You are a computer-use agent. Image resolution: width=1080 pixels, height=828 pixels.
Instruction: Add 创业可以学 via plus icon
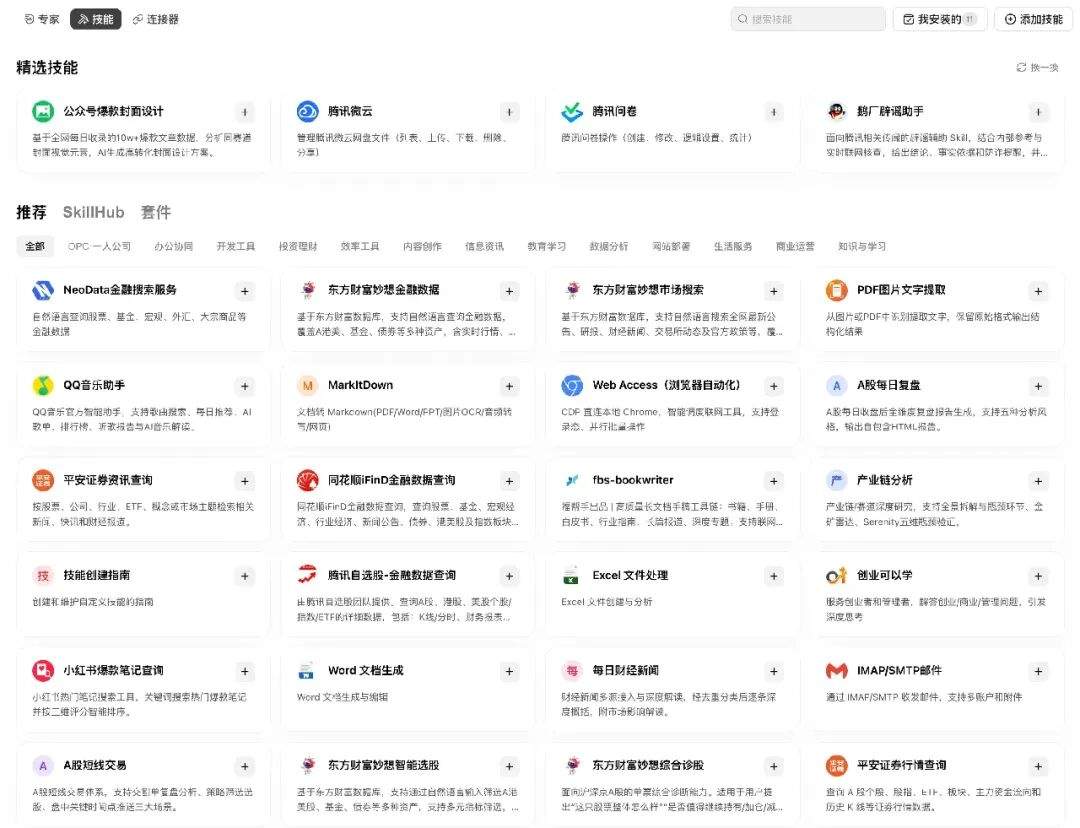point(1038,576)
